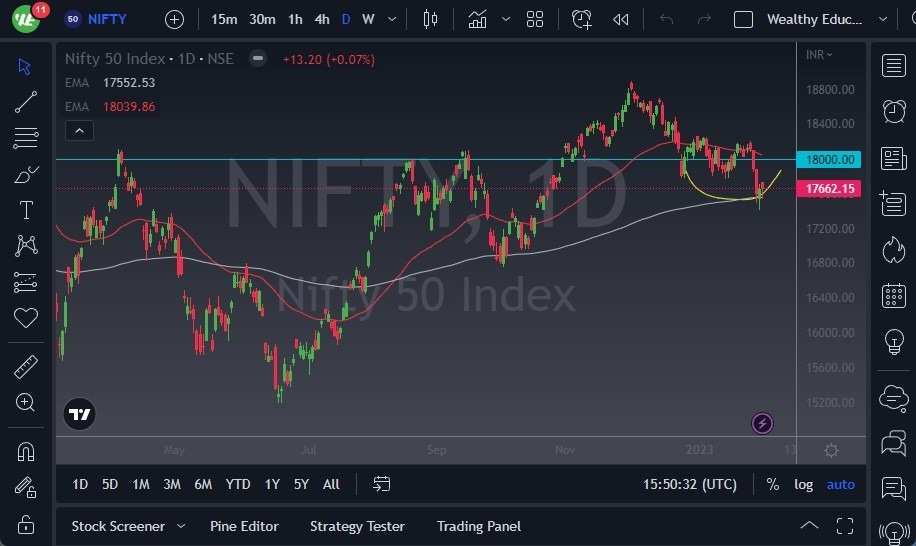Collapse the indicator legend arrow
Image resolution: width=916 pixels, height=546 pixels.
pyautogui.click(x=79, y=131)
